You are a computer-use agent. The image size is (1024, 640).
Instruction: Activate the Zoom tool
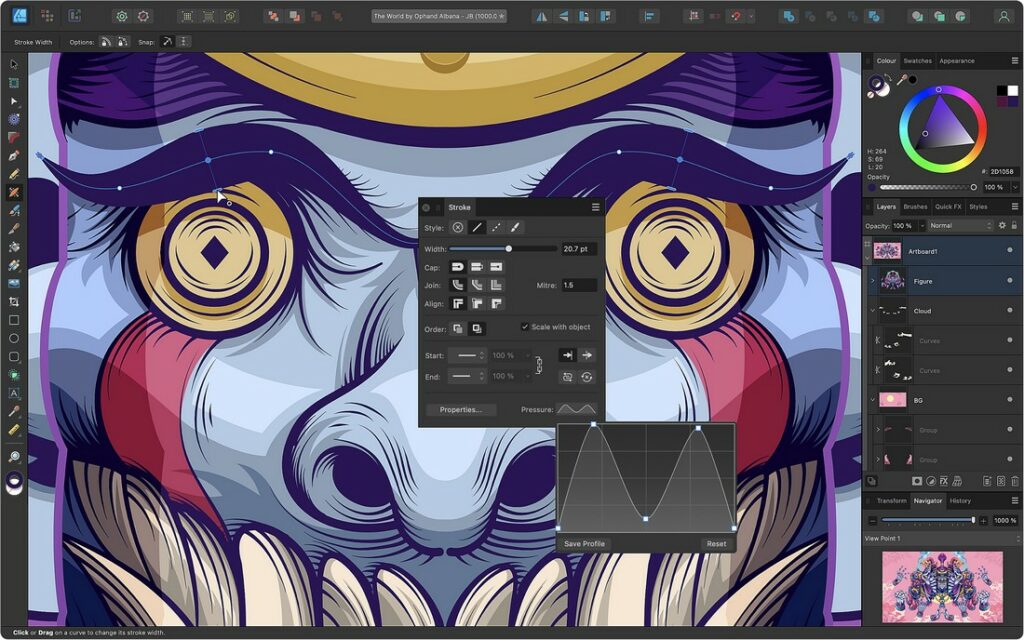point(14,455)
